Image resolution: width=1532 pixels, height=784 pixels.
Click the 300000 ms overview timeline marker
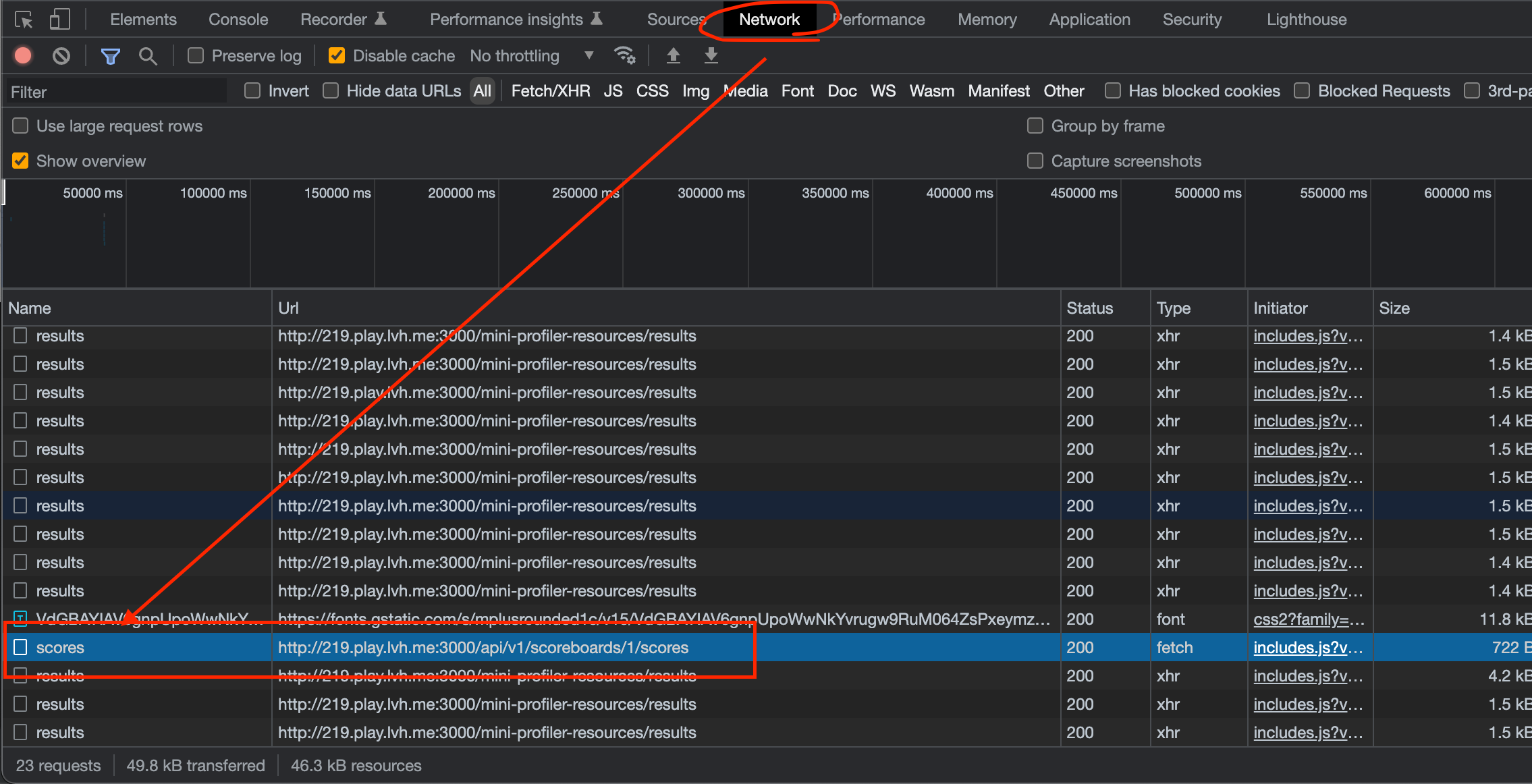click(711, 193)
